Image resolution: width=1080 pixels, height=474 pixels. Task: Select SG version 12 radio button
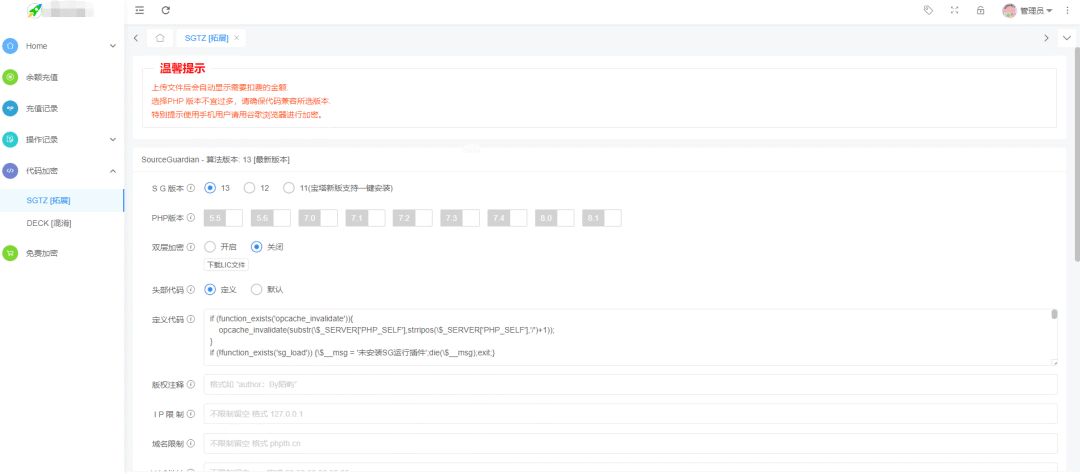250,188
